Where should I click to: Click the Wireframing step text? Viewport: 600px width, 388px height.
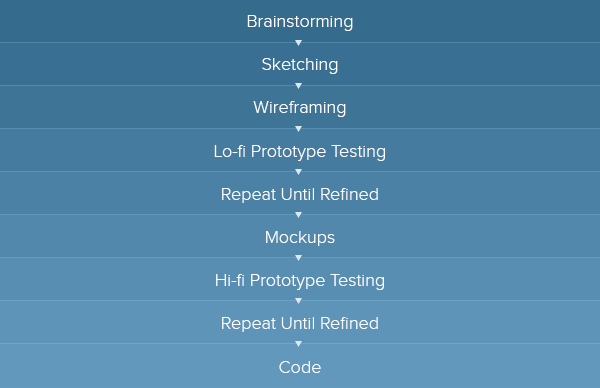300,108
